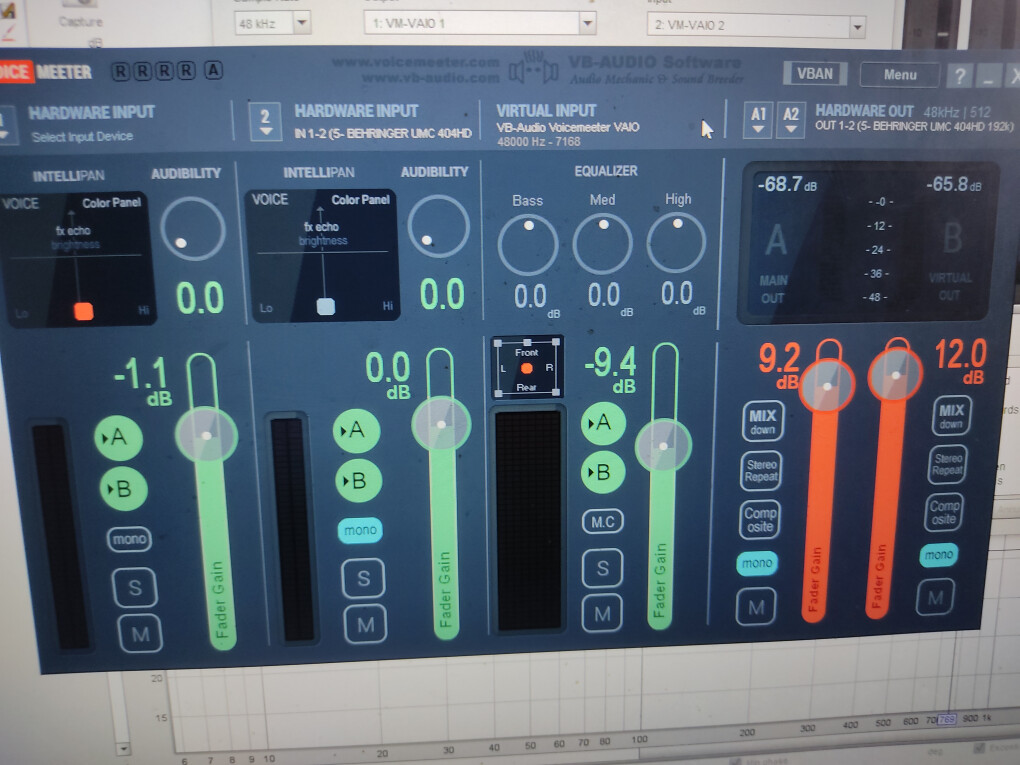The height and width of the screenshot is (765, 1020).
Task: Click the question mark help button
Action: coord(960,76)
